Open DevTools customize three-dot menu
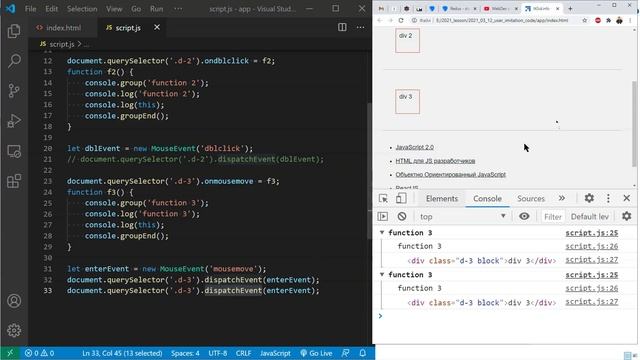 pos(608,198)
